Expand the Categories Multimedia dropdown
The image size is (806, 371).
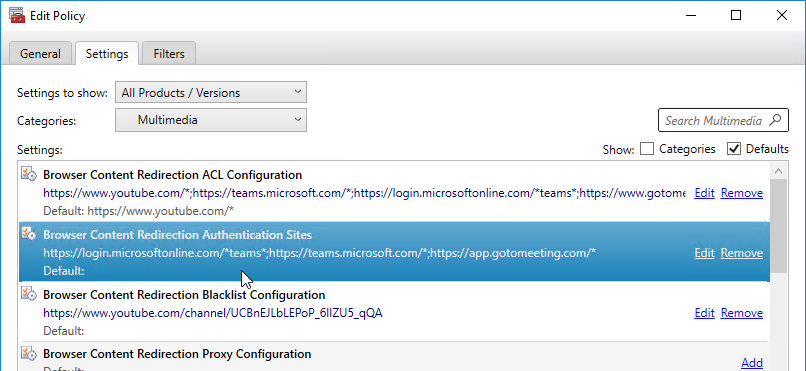(211, 120)
